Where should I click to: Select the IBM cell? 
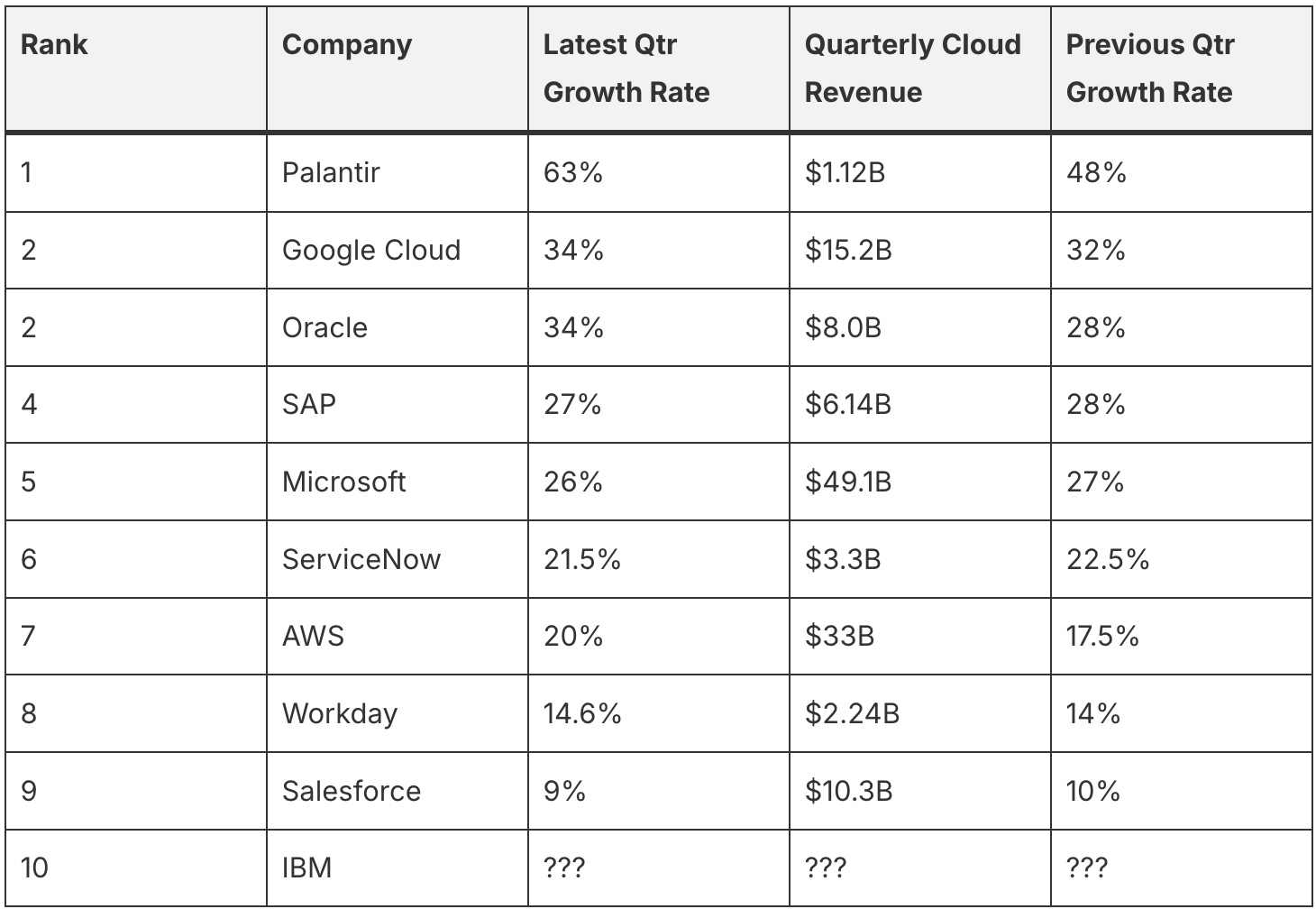coord(307,868)
